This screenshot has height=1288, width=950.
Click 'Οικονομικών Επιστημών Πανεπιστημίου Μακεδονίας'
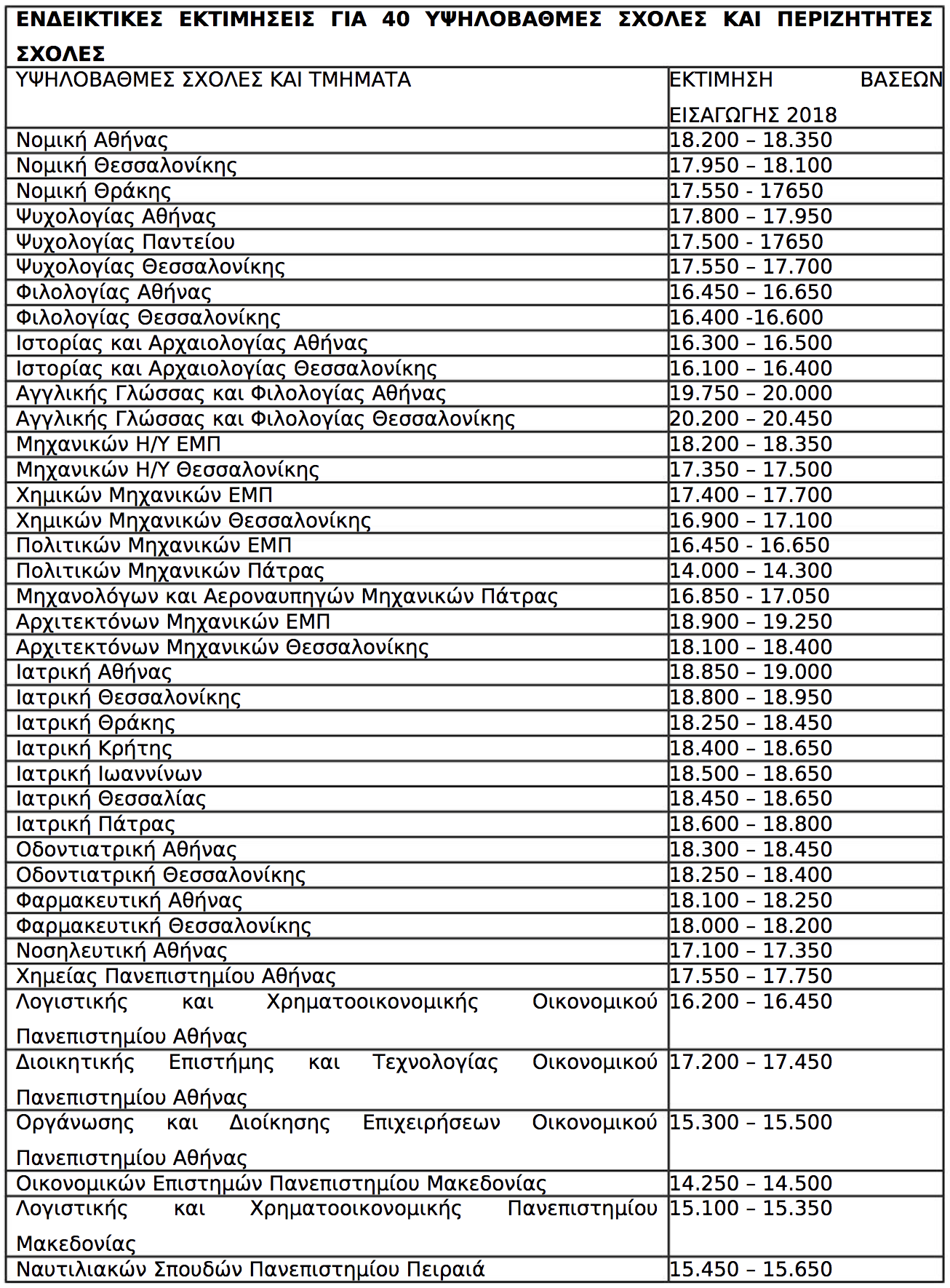click(x=281, y=1184)
